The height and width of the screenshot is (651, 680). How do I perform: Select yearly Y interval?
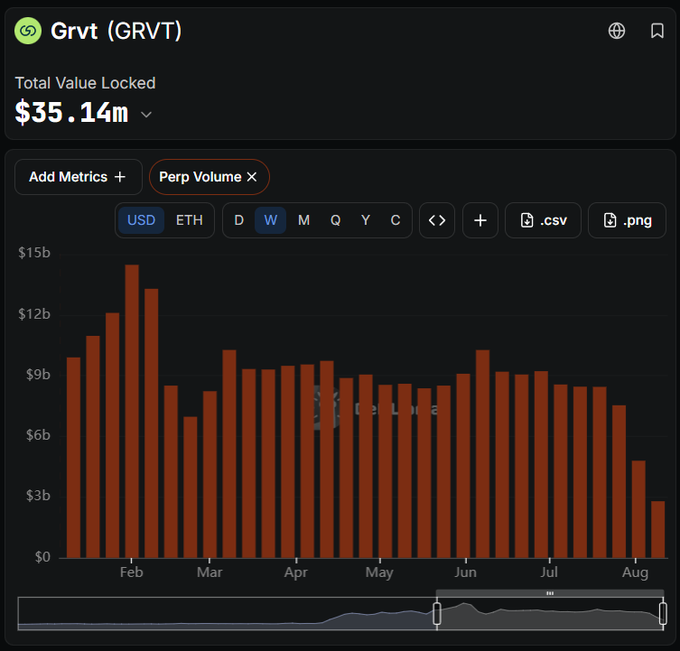(366, 220)
